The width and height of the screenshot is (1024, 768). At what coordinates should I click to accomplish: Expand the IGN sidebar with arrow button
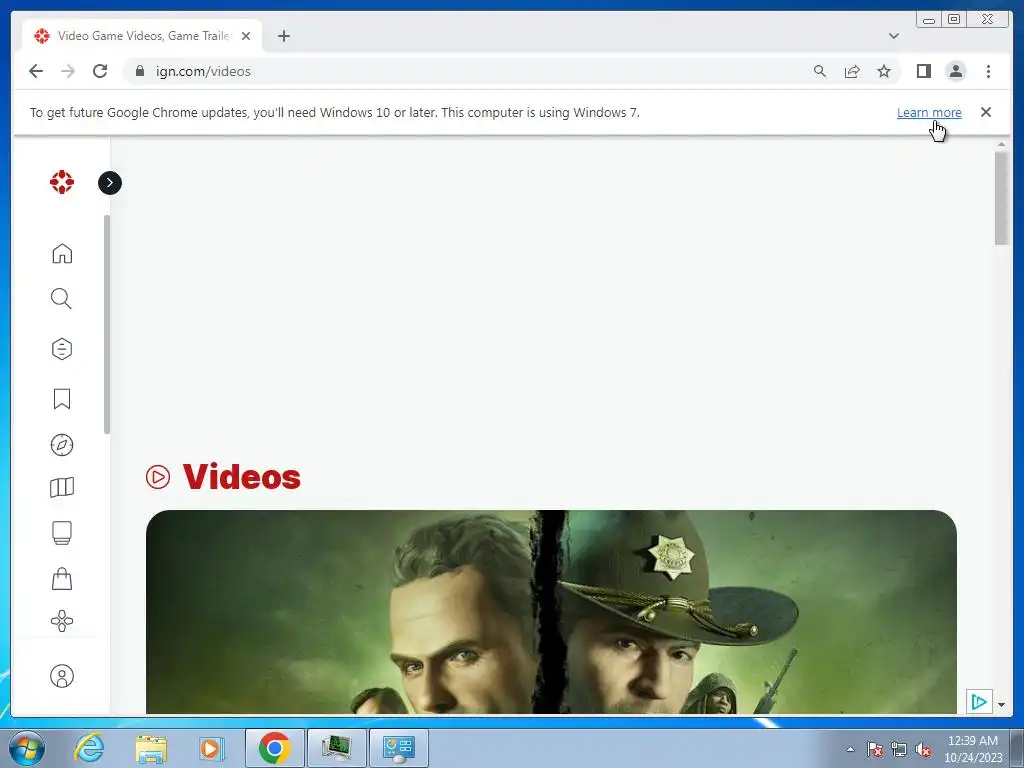point(110,183)
